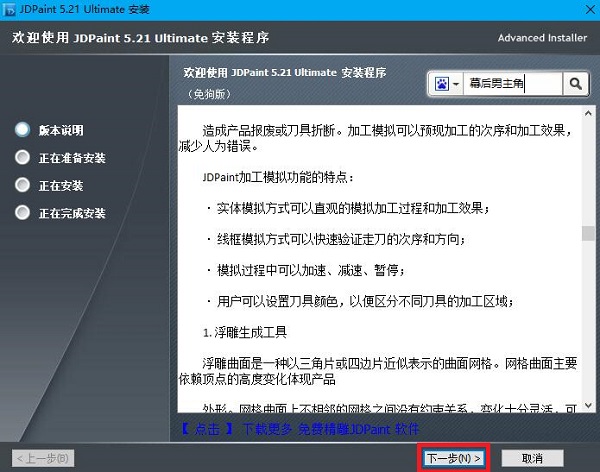Click the JDPaint加工模拟功能的特点 text line

278,177
